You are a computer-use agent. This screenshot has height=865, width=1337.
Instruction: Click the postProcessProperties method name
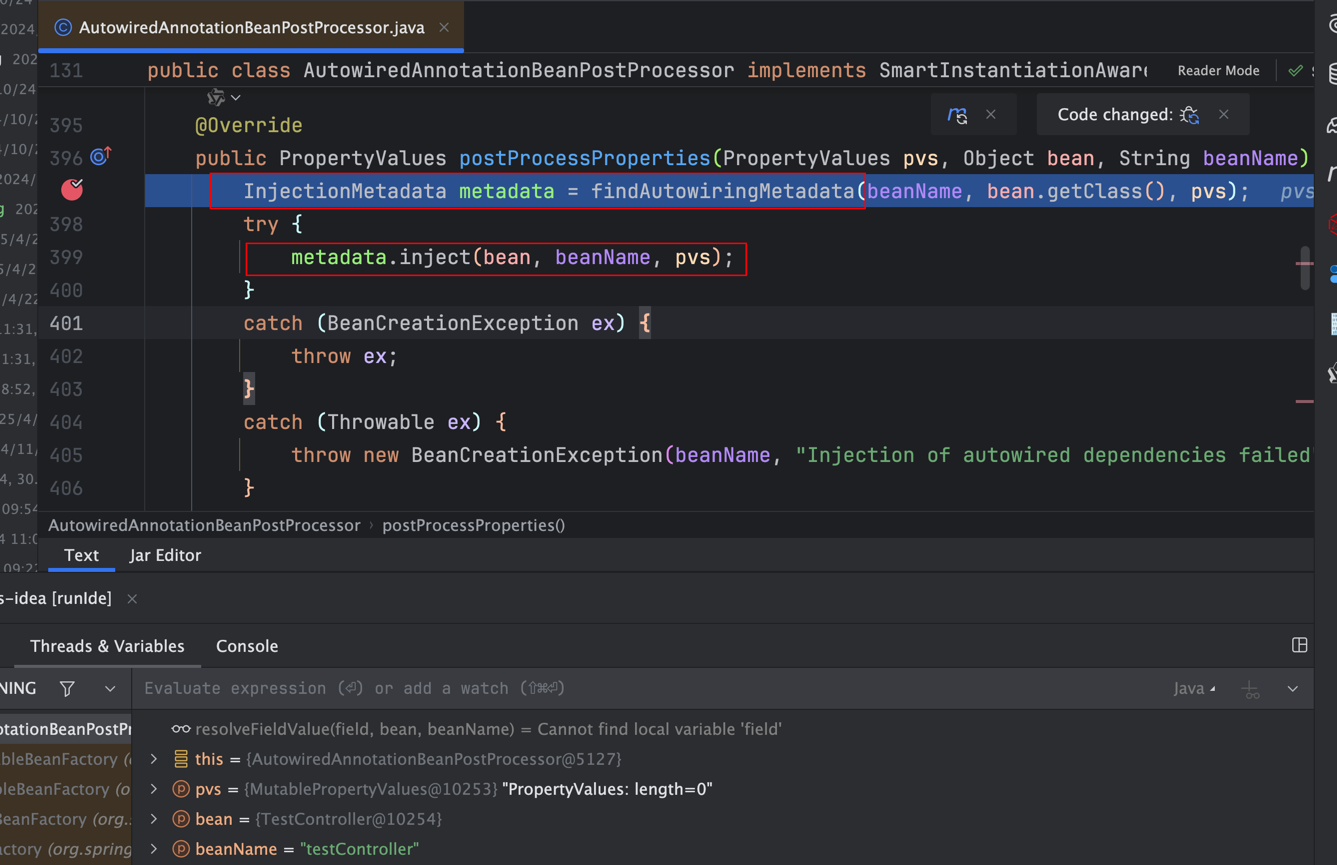(x=584, y=158)
